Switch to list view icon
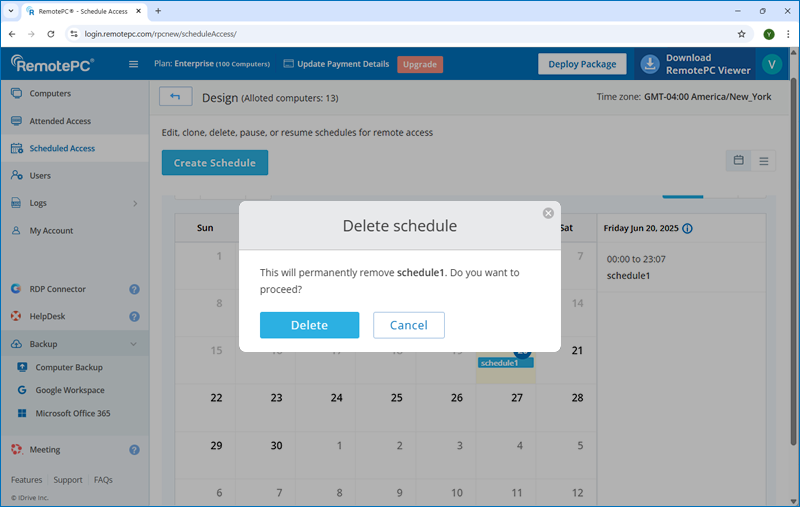The image size is (800, 507). (x=765, y=160)
